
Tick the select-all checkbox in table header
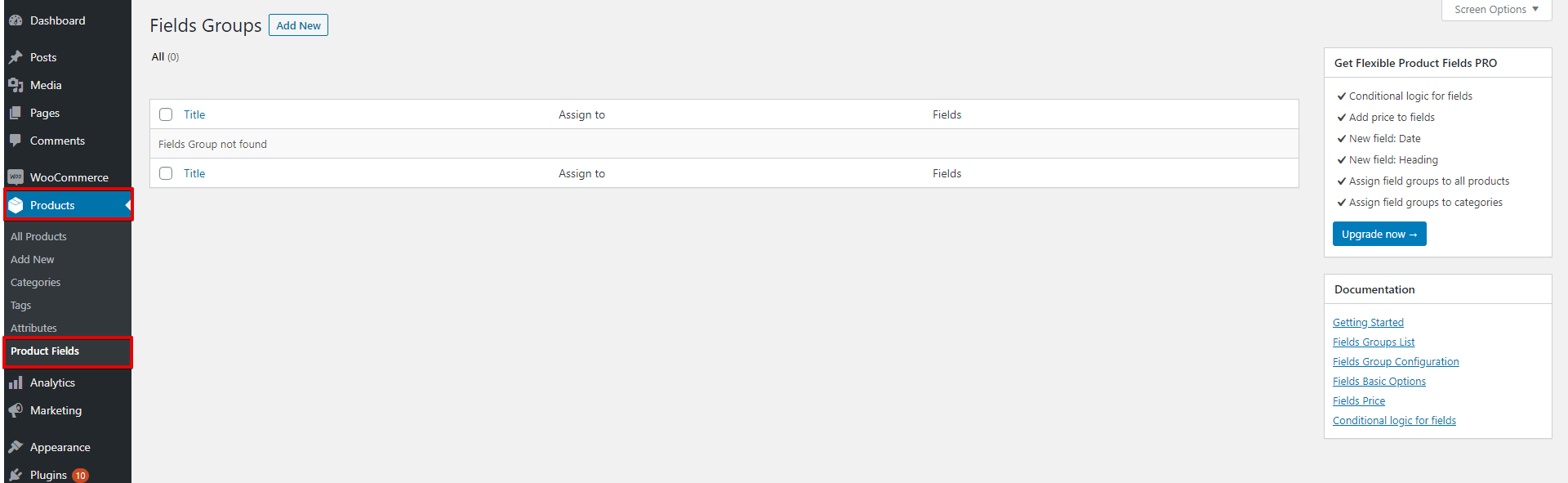click(166, 114)
